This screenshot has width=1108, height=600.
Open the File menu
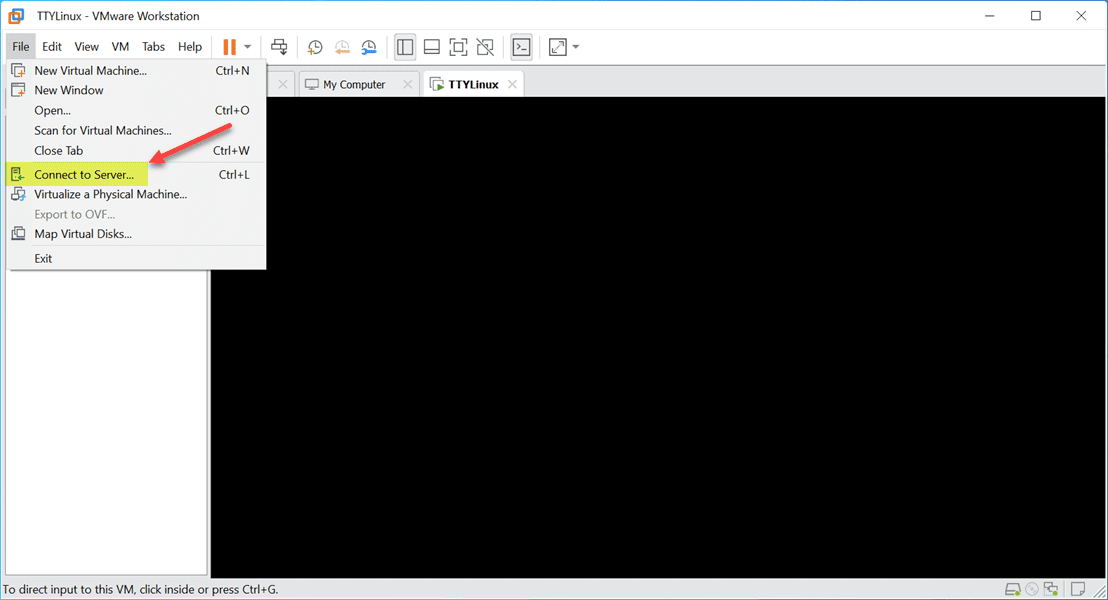(20, 47)
